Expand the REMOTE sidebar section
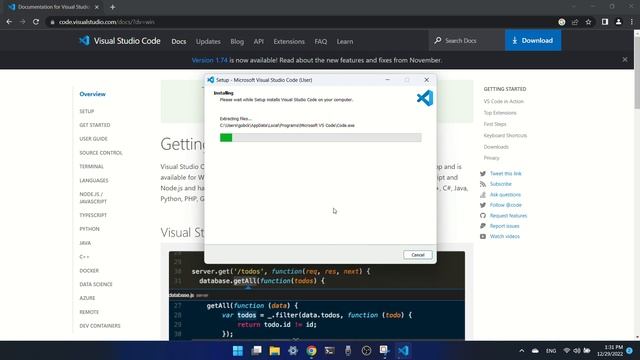The image size is (640, 360). click(x=89, y=312)
